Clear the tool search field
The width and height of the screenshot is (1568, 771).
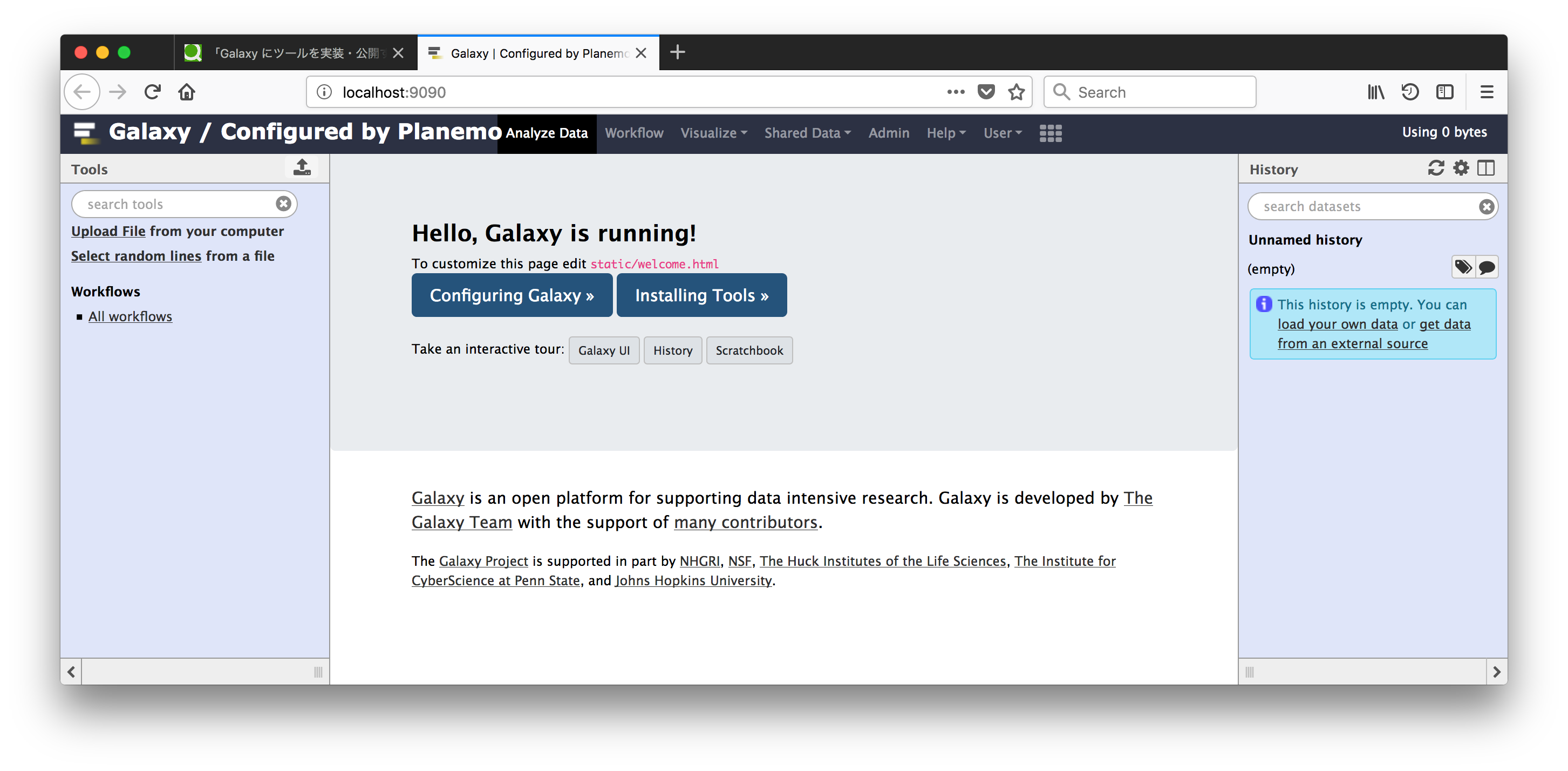coord(283,204)
